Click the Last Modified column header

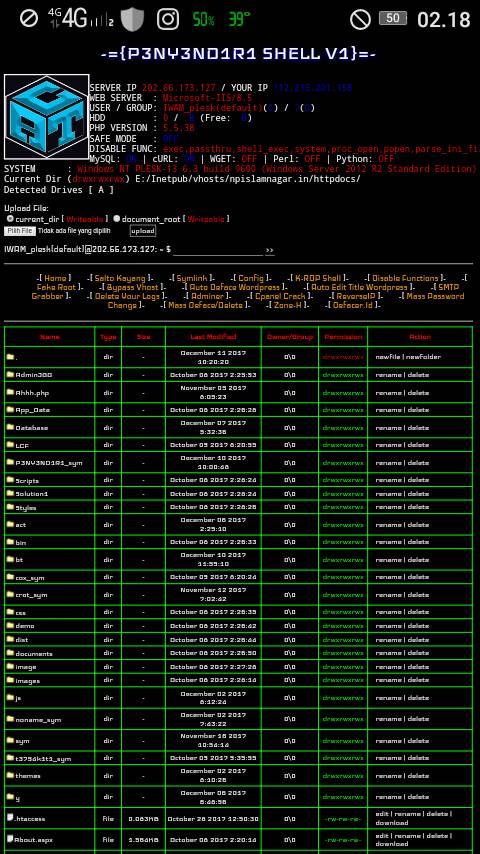coord(213,337)
